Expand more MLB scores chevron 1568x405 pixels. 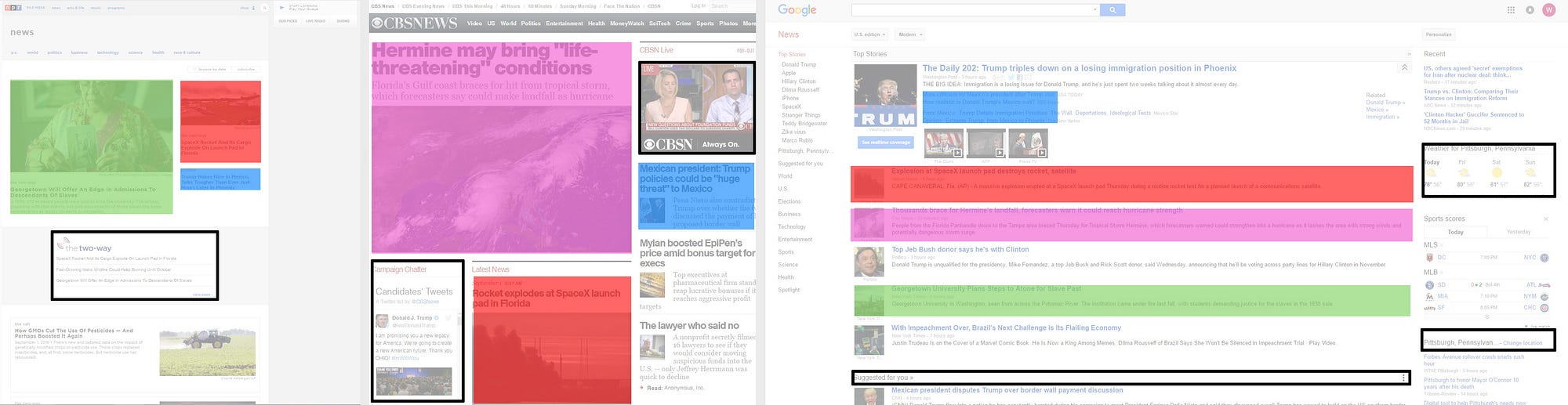click(x=1486, y=316)
